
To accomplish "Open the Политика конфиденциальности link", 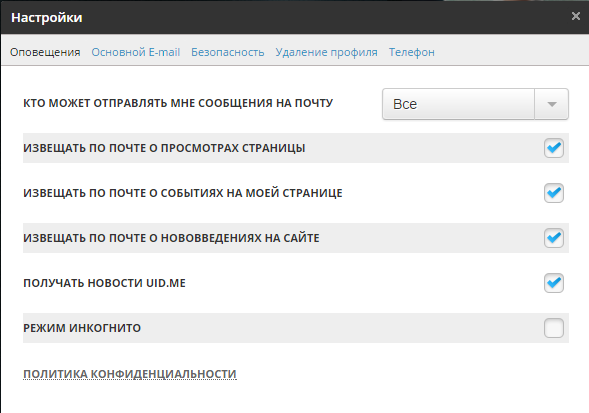I will (x=130, y=374).
